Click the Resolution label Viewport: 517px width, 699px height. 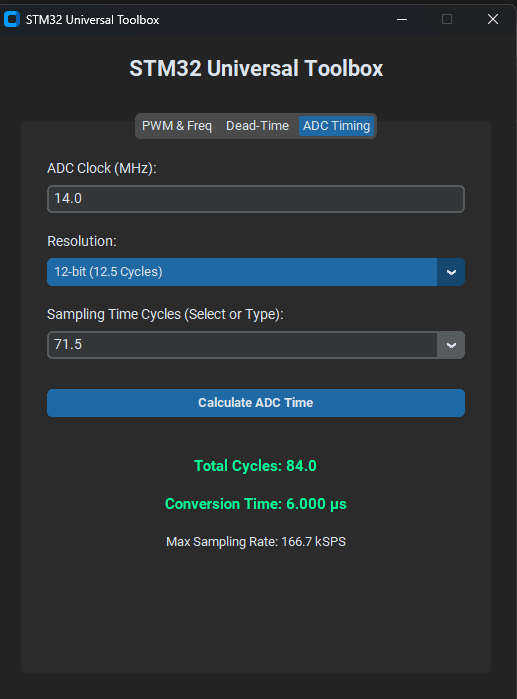(x=82, y=241)
